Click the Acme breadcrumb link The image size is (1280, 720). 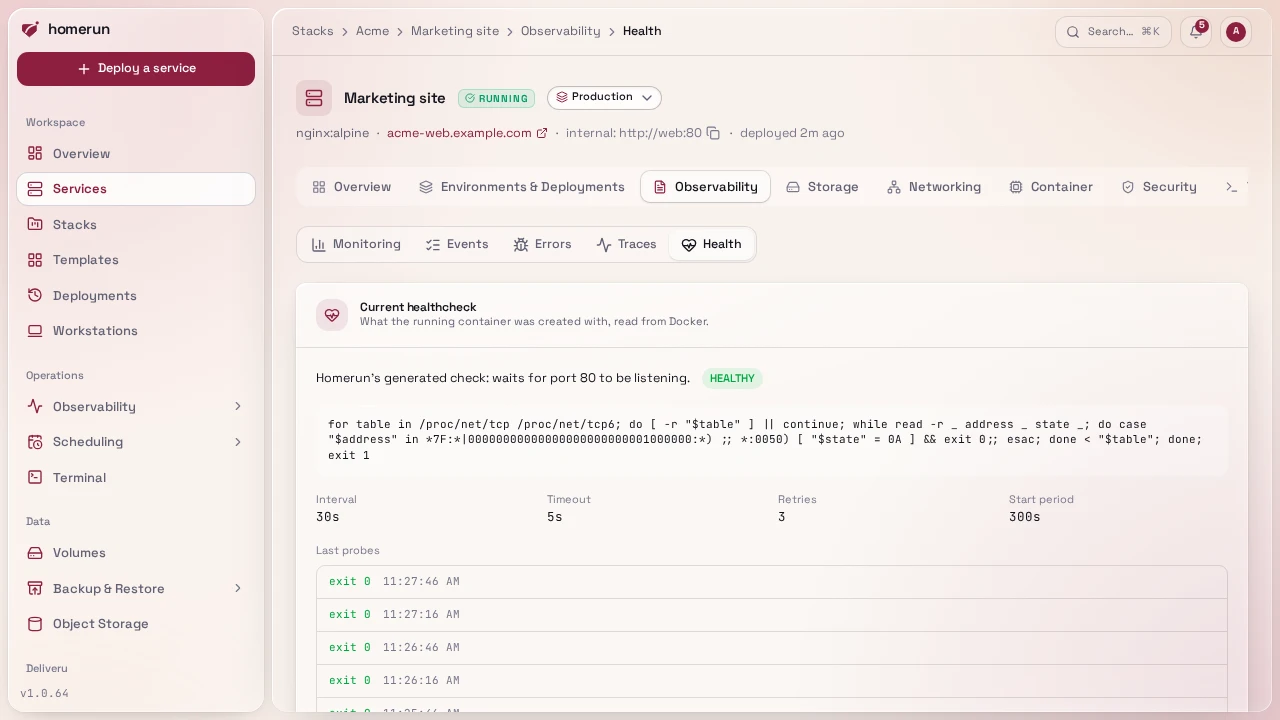click(x=372, y=31)
